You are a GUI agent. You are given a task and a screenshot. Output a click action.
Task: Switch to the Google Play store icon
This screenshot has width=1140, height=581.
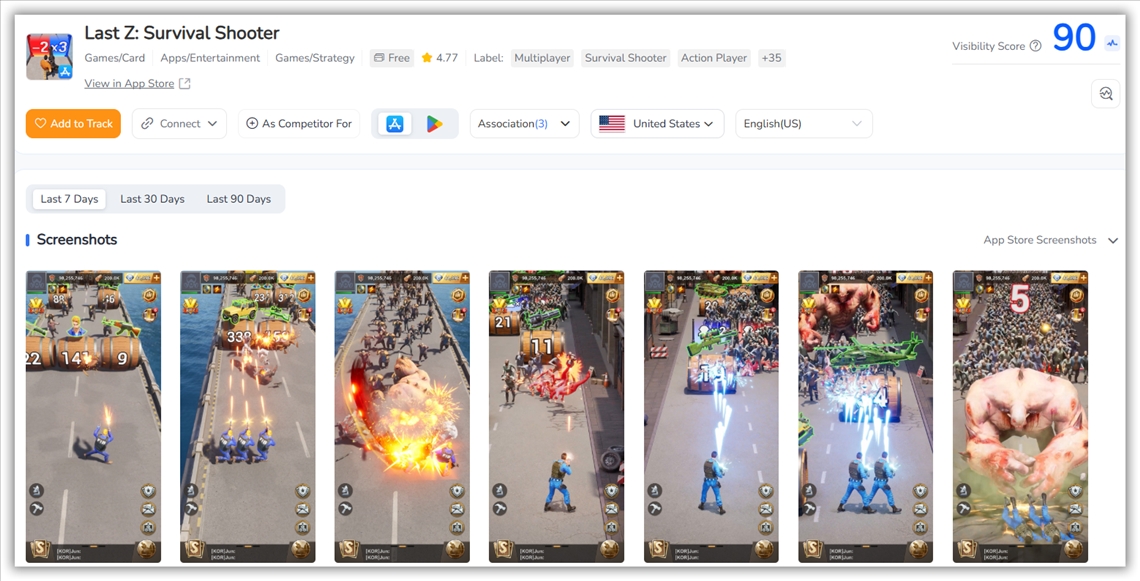point(434,124)
